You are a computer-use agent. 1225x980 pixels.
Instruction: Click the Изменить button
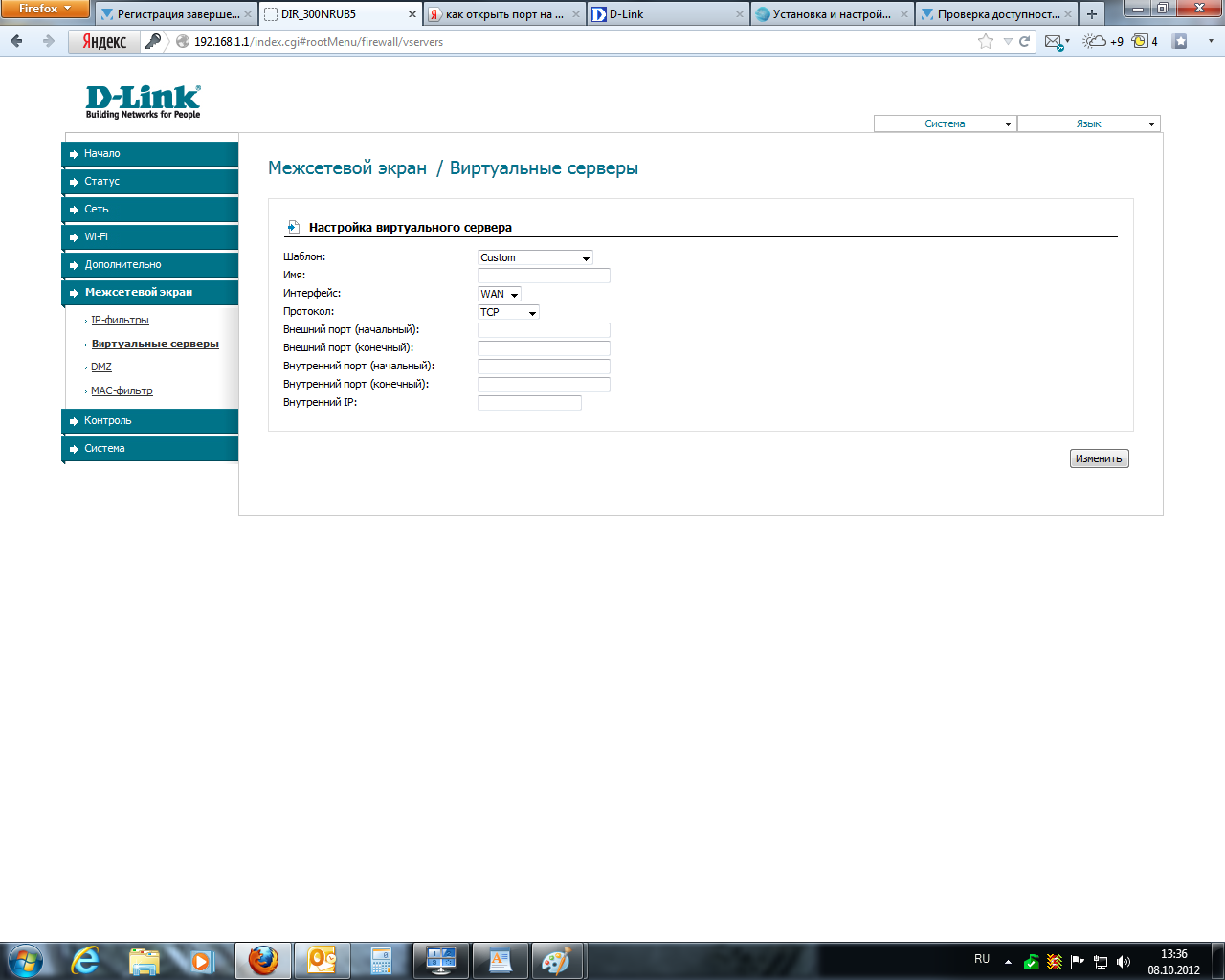tap(1099, 458)
